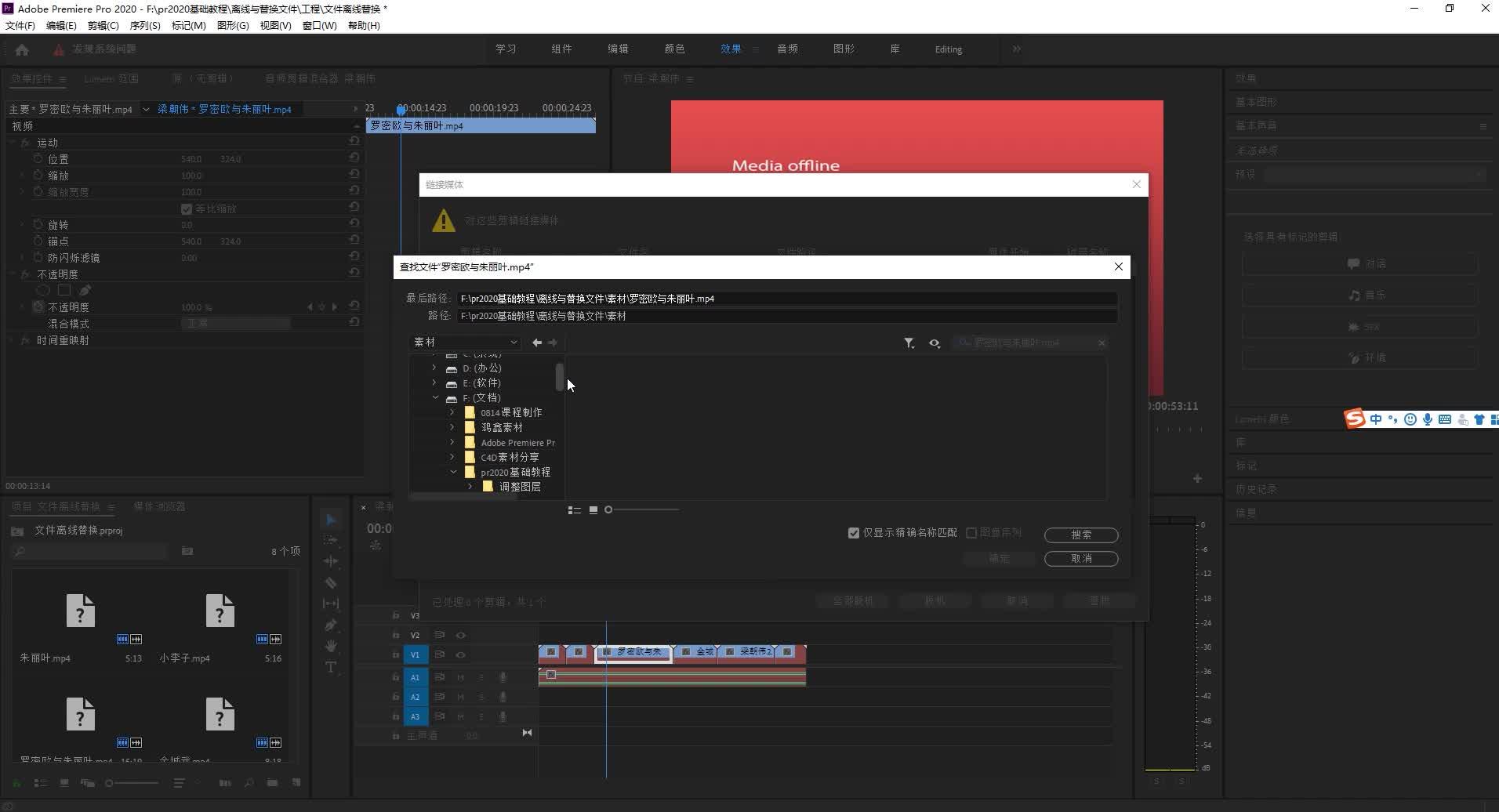Reset the 旋转 parameter
The width and height of the screenshot is (1499, 812).
click(354, 223)
